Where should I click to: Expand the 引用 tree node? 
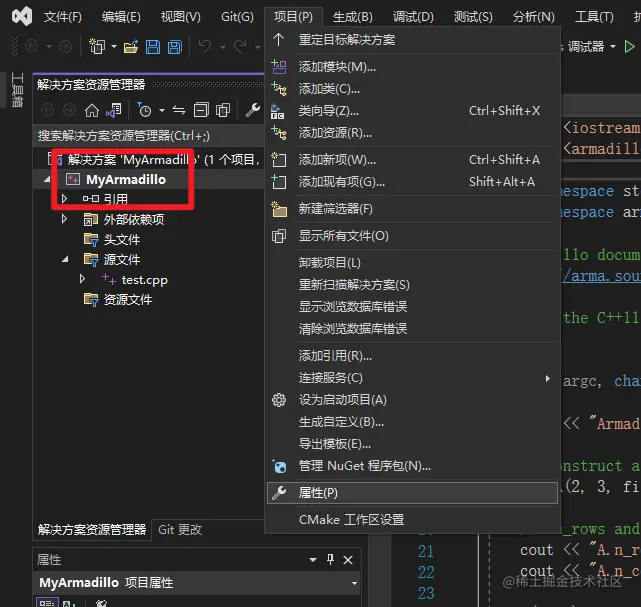[64, 199]
